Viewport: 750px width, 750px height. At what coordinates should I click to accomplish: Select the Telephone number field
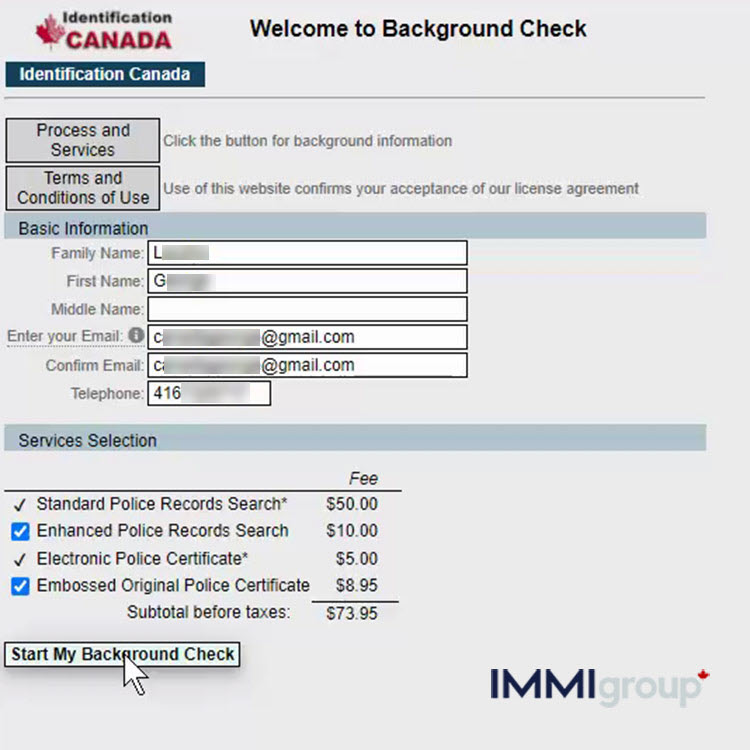[209, 394]
